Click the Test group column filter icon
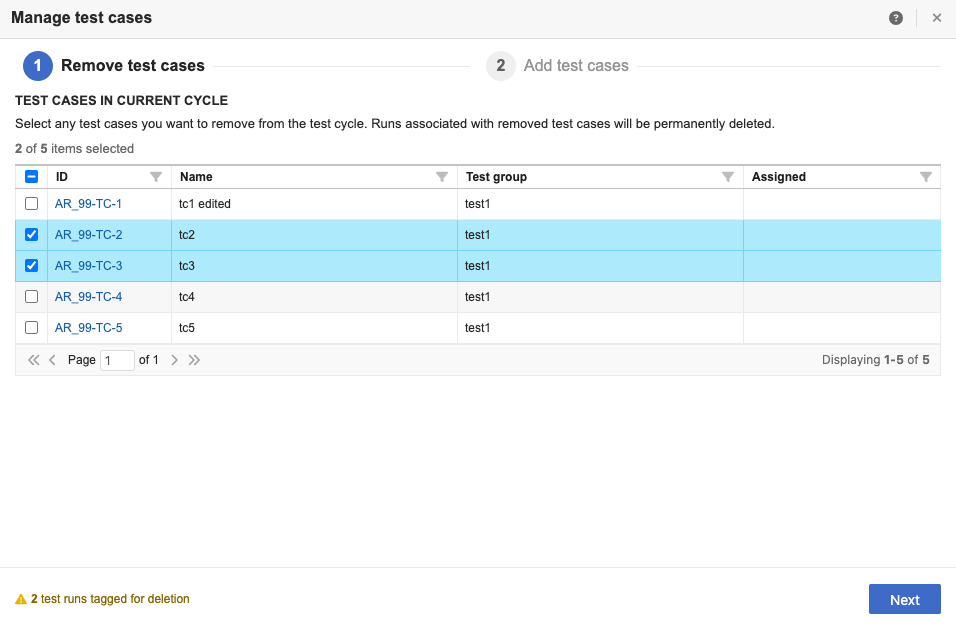The height and width of the screenshot is (627, 956). [x=728, y=177]
